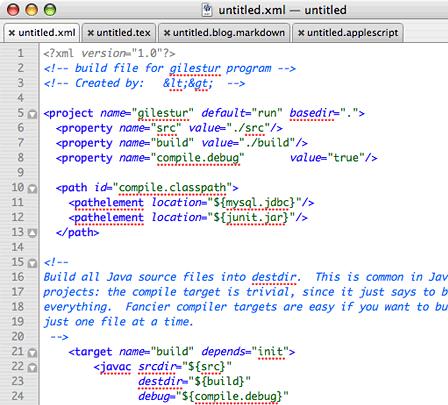Fold the comment block starting at line 15

point(32,264)
